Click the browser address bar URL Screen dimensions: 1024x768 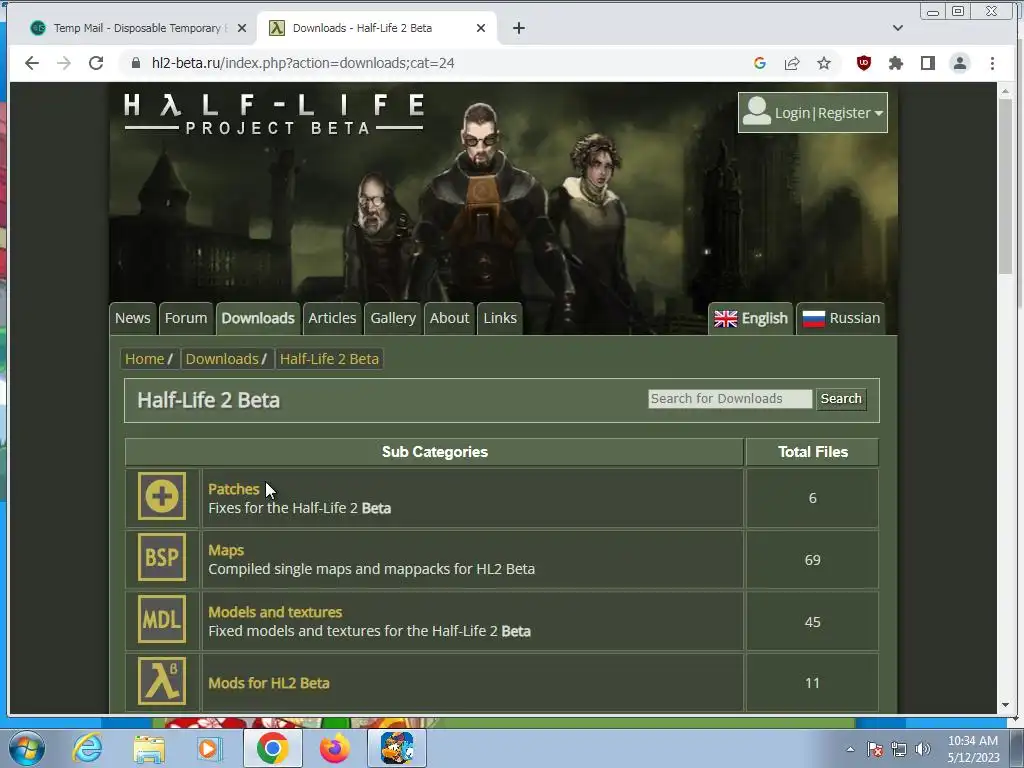coord(303,63)
